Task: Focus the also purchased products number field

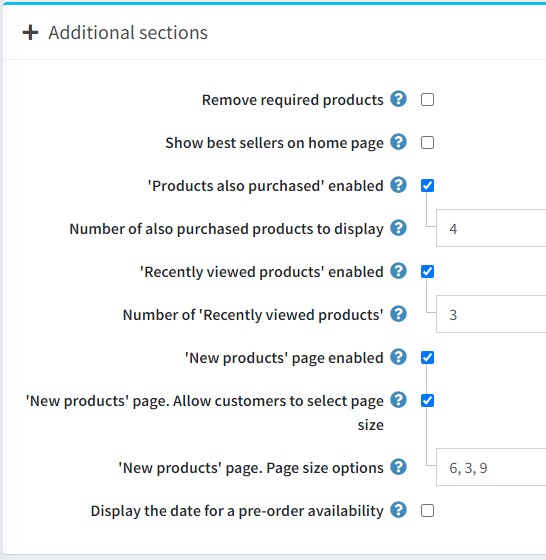Action: click(491, 228)
